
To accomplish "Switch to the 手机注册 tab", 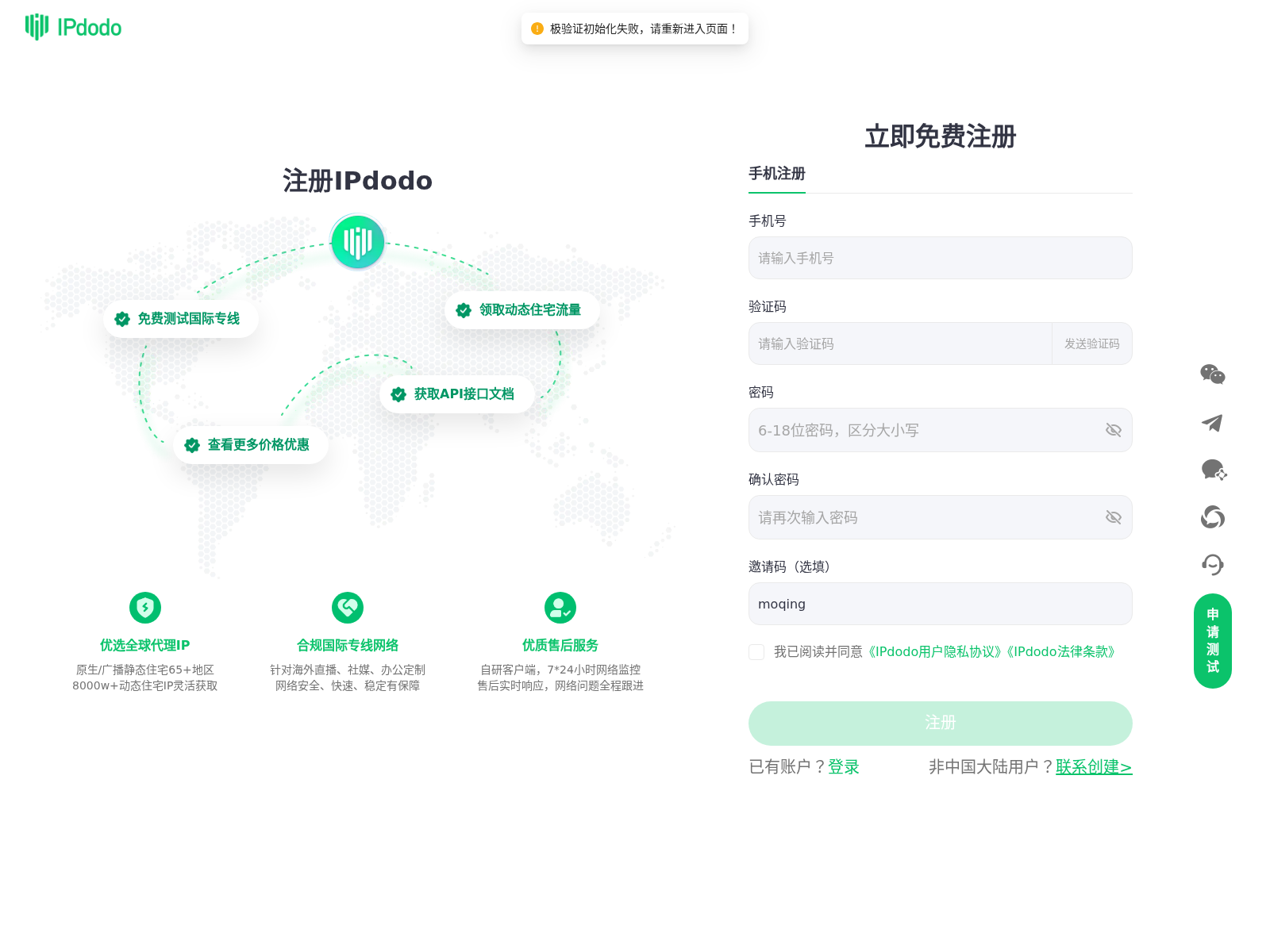I will [776, 172].
